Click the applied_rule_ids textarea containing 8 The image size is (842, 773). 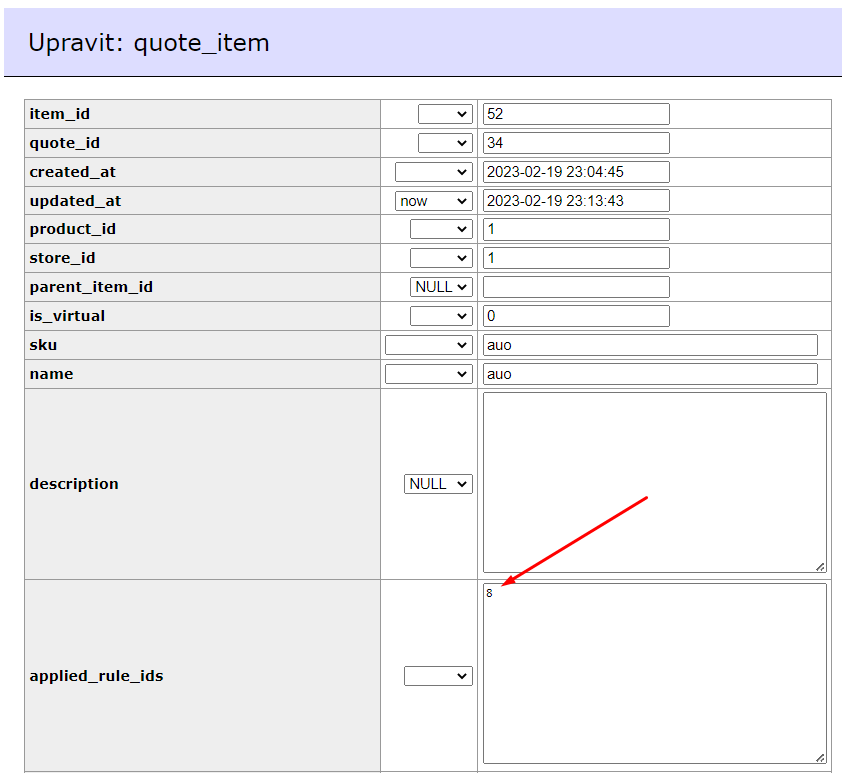[x=654, y=675]
